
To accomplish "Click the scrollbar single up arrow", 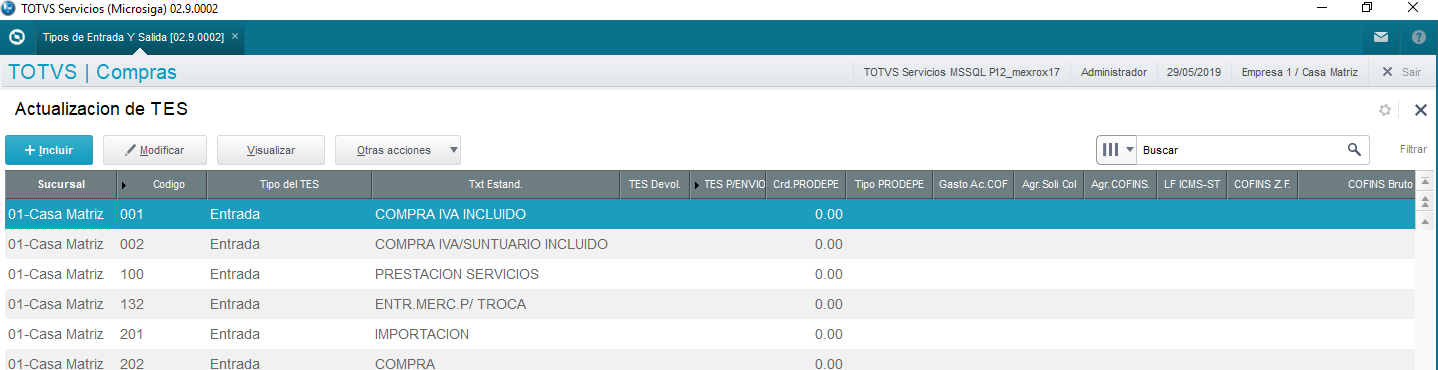I will (1425, 221).
